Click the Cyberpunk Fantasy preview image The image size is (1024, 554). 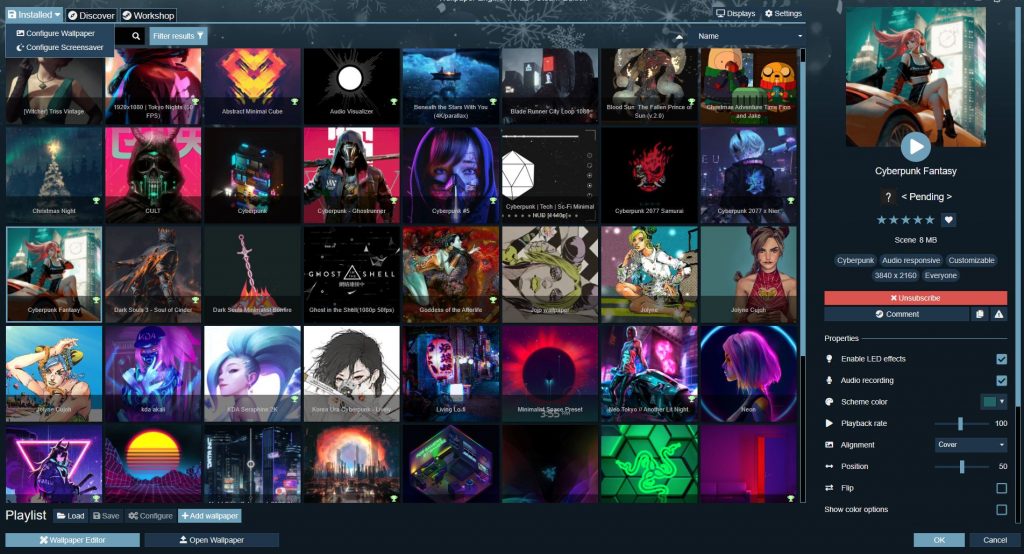916,76
